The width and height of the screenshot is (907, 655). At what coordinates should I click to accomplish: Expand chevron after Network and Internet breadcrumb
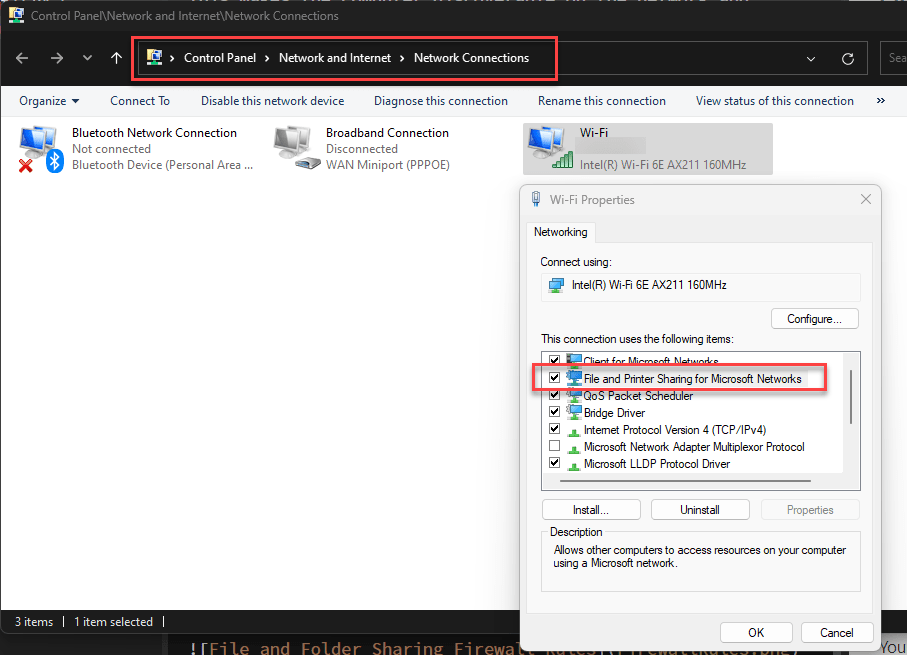(x=402, y=58)
